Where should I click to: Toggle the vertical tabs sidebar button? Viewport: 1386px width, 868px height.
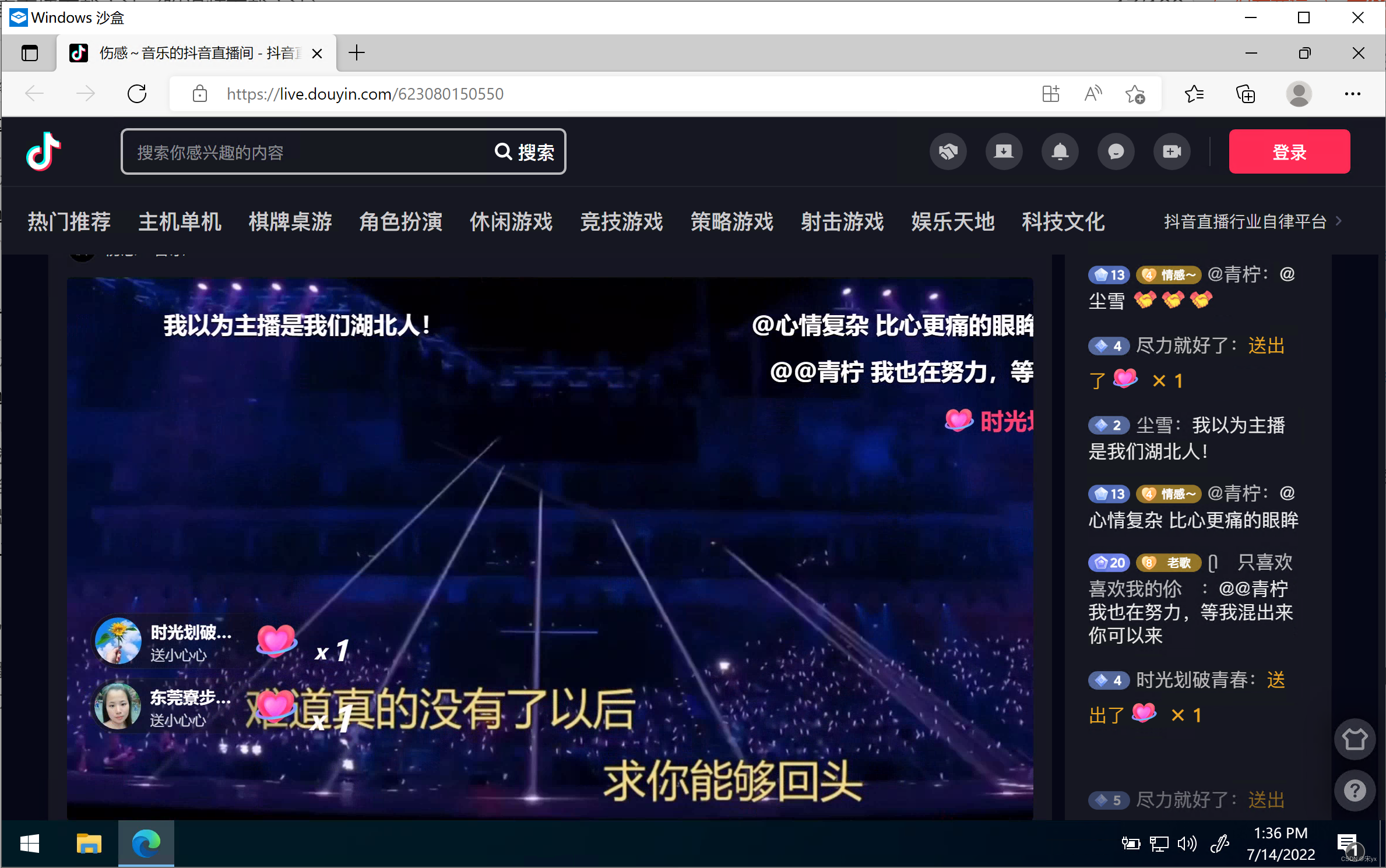click(29, 53)
